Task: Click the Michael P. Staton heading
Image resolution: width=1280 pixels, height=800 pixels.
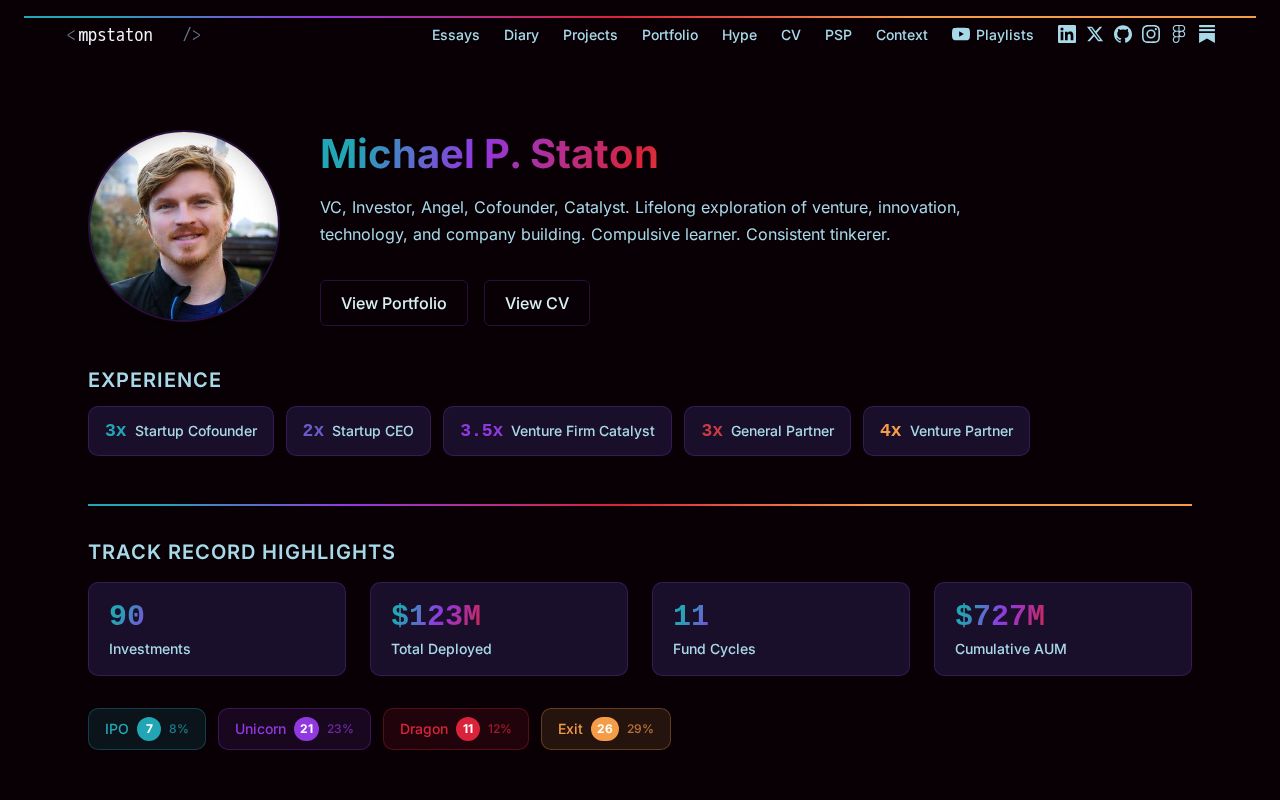Action: coord(489,154)
